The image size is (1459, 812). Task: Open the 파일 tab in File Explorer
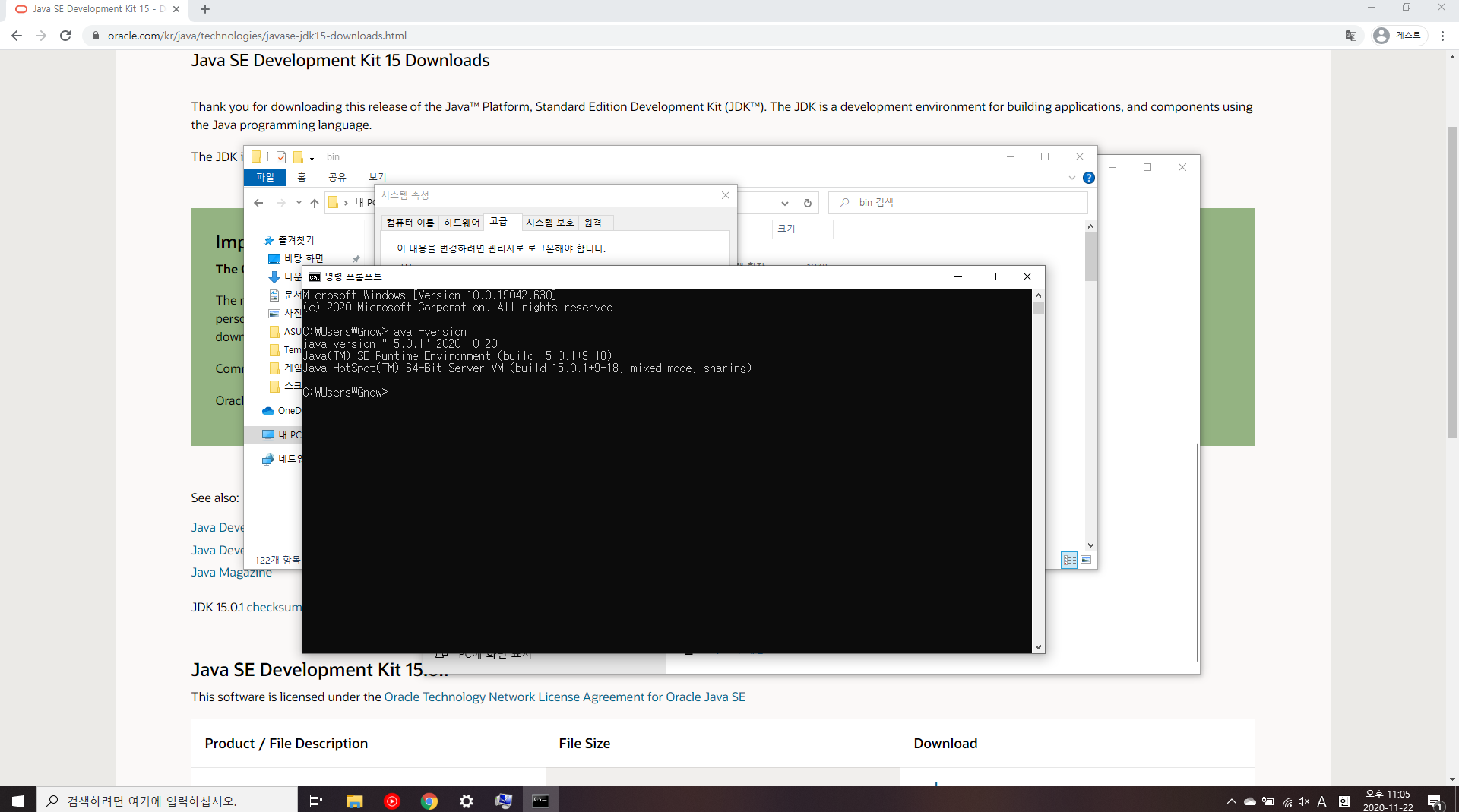pyautogui.click(x=265, y=177)
